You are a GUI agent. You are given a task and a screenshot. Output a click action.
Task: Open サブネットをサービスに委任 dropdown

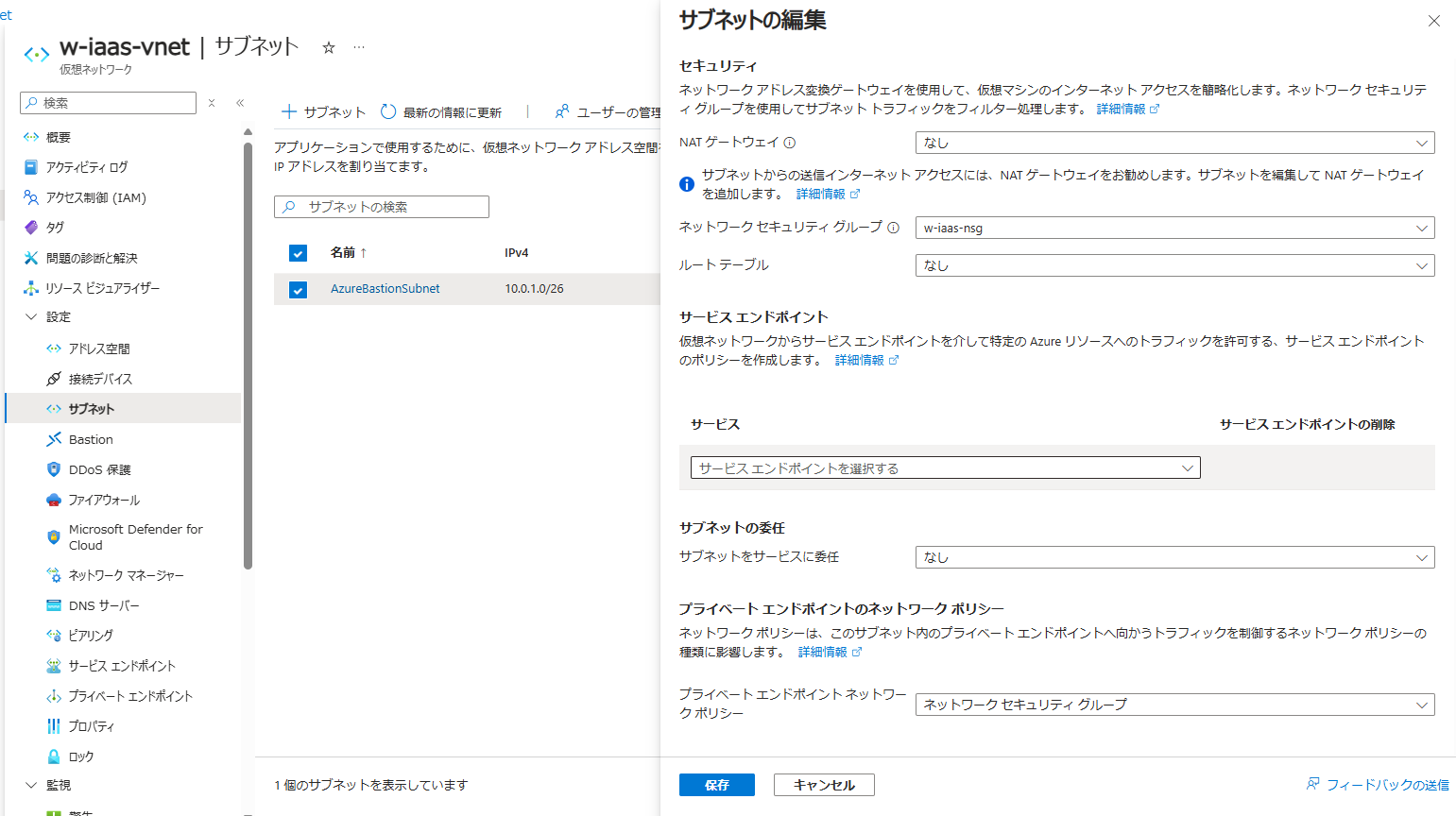[1174, 557]
